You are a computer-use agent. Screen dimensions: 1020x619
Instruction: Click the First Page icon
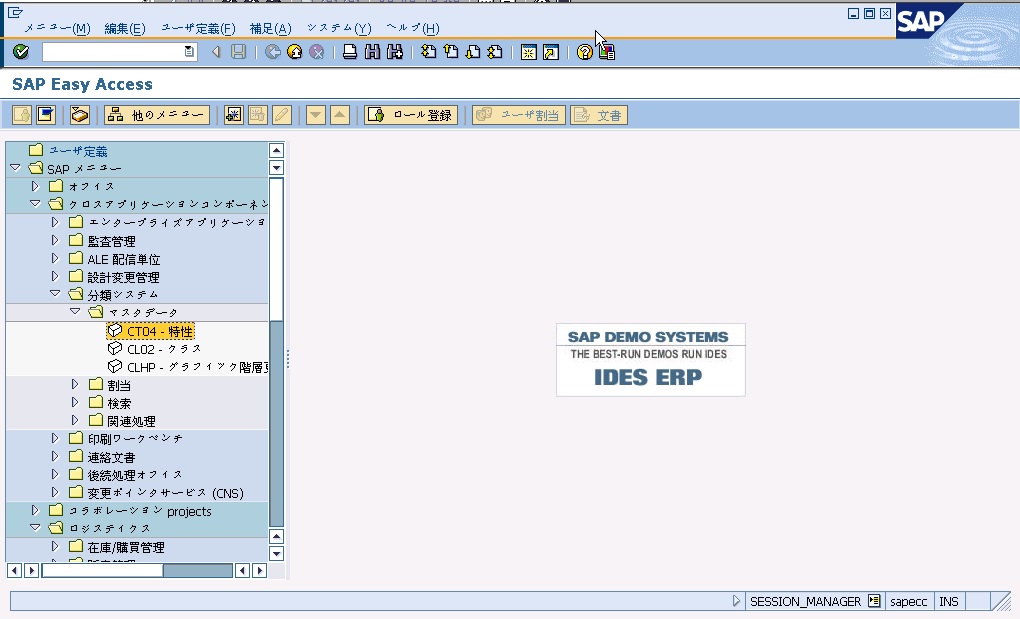pyautogui.click(x=429, y=51)
